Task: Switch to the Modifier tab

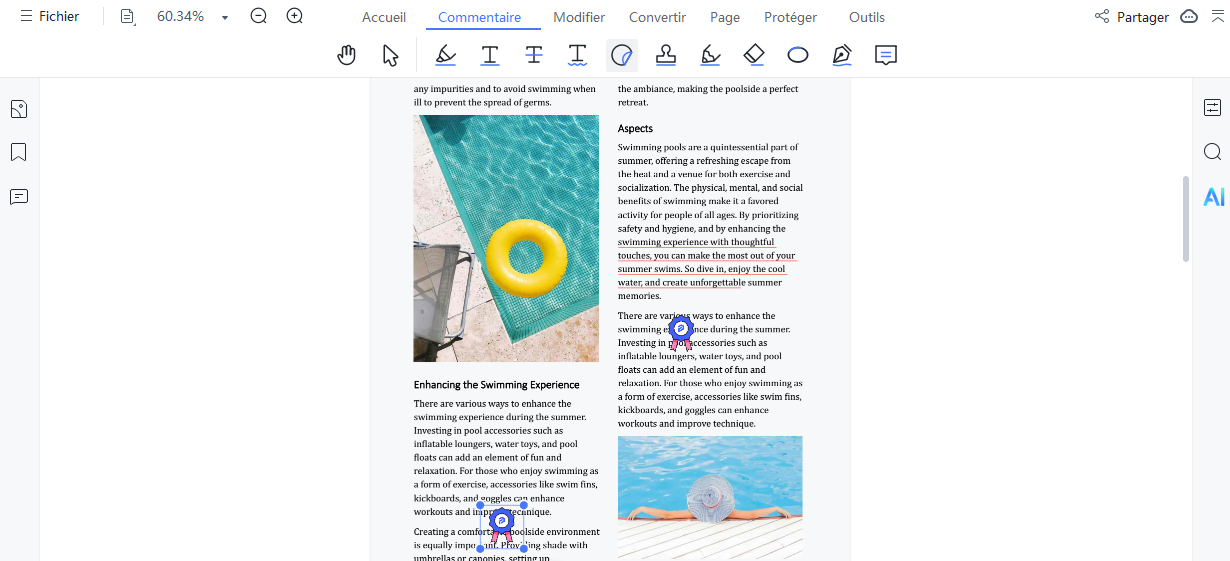Action: tap(578, 17)
